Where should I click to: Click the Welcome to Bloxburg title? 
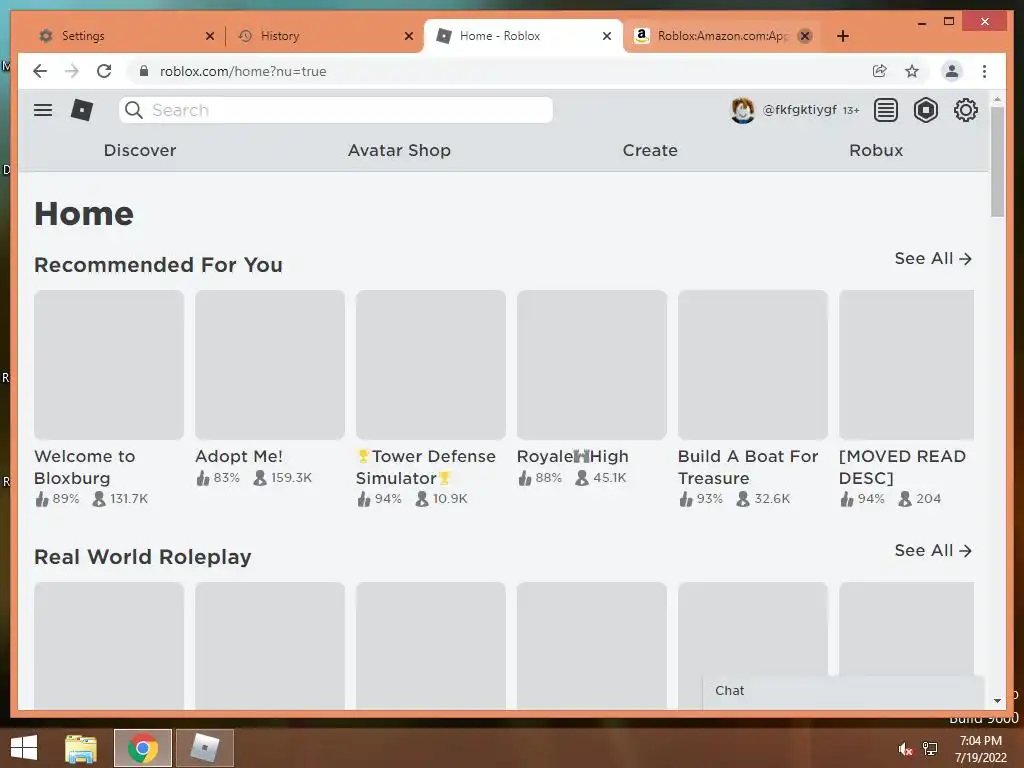point(85,467)
